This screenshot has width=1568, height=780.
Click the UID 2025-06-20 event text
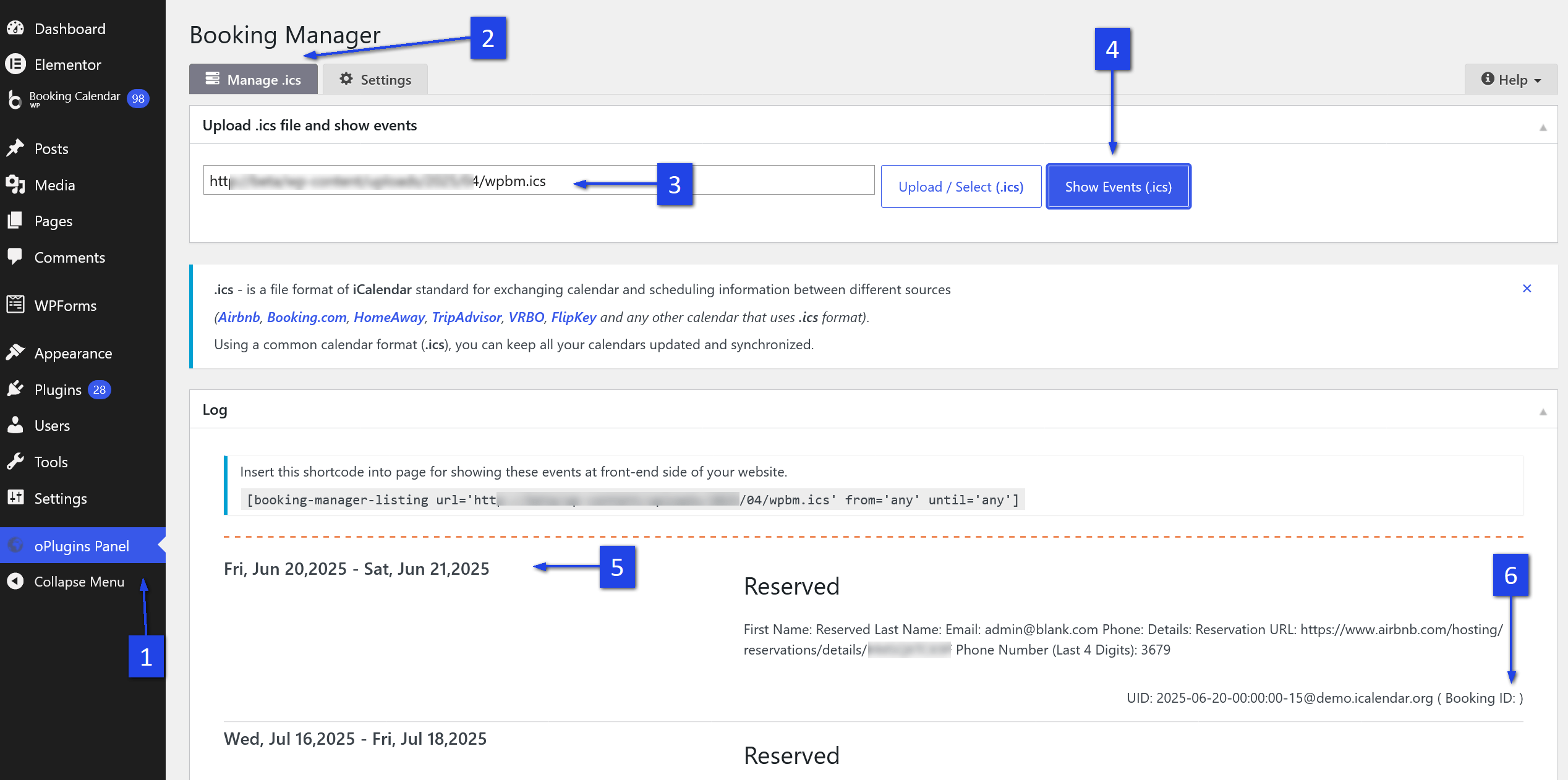point(1324,698)
